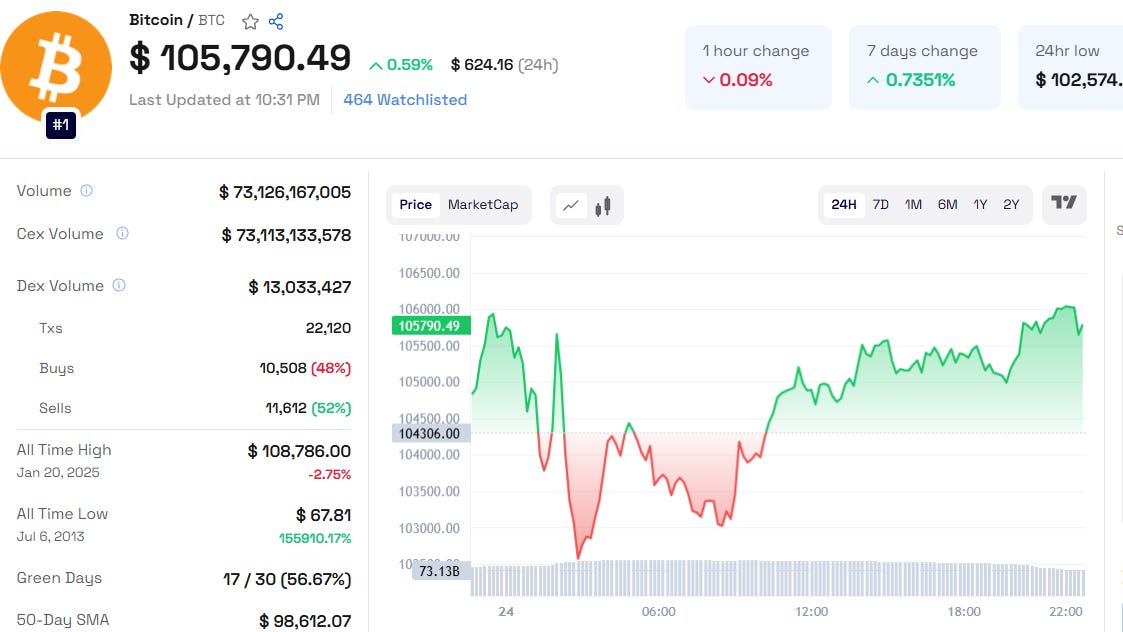Screen dimensions: 1123x632
Task: Click the 104306.00 baseline price label
Action: tap(431, 434)
